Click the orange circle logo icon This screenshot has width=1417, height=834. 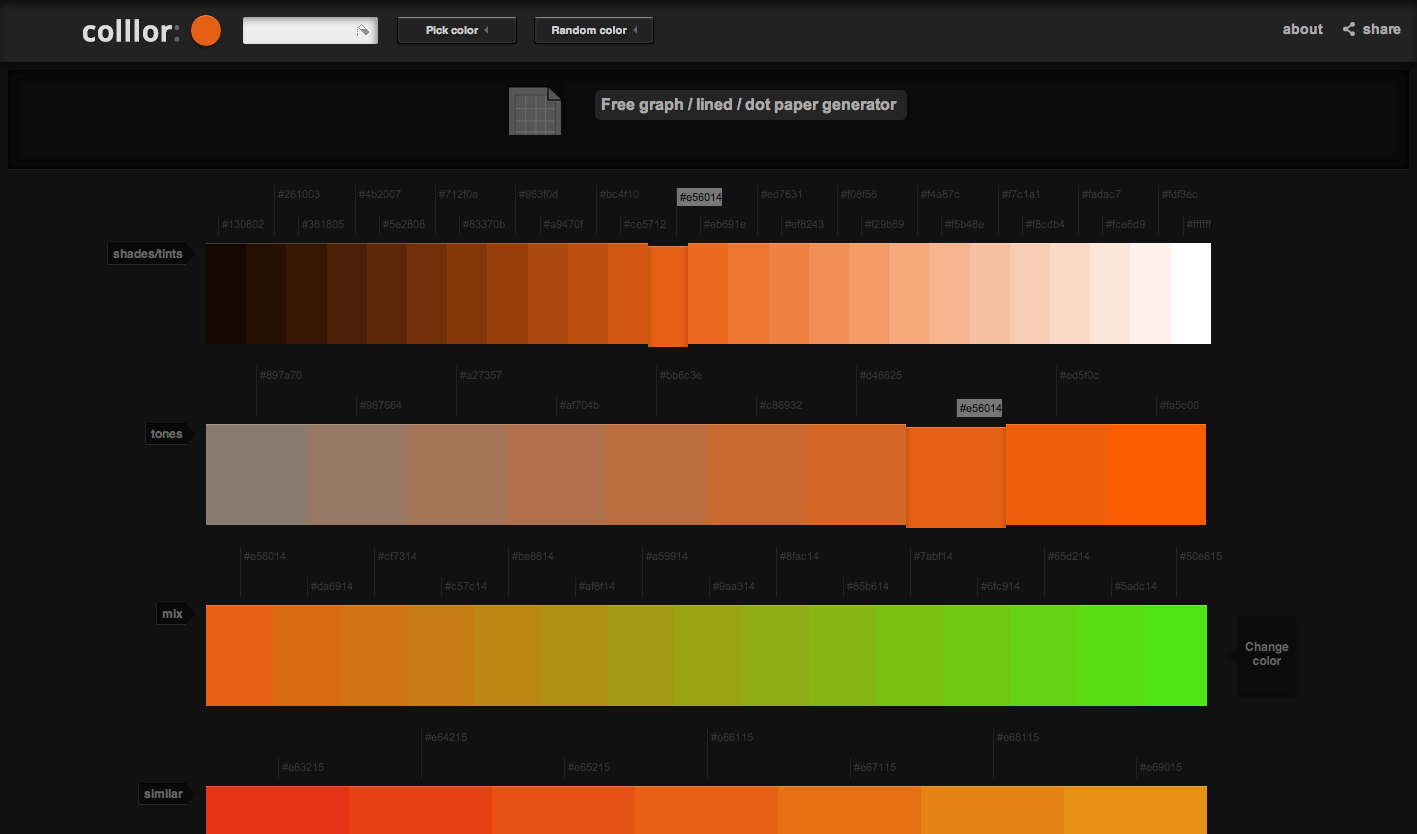[x=205, y=31]
